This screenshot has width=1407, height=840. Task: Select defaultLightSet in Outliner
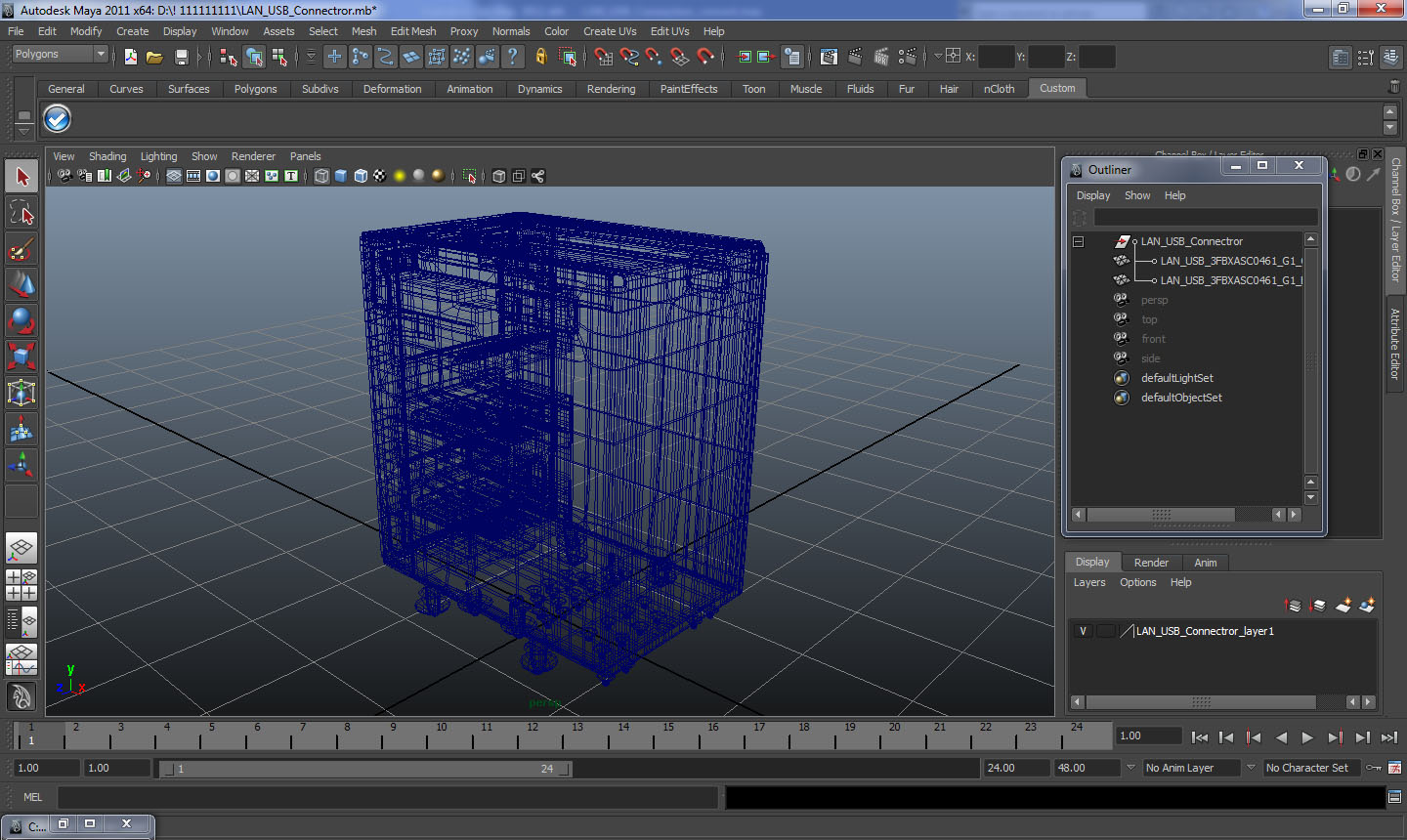tap(1176, 378)
